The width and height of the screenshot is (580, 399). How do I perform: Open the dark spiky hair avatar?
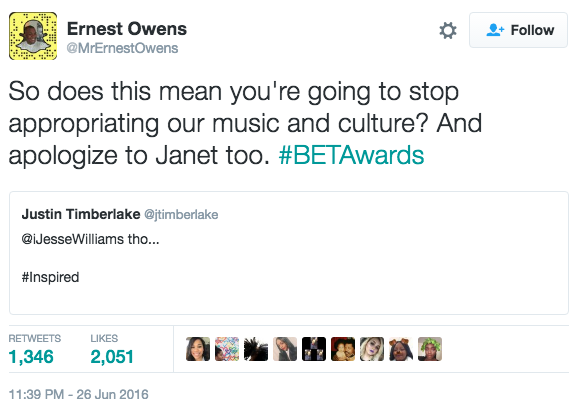pyautogui.click(x=256, y=349)
